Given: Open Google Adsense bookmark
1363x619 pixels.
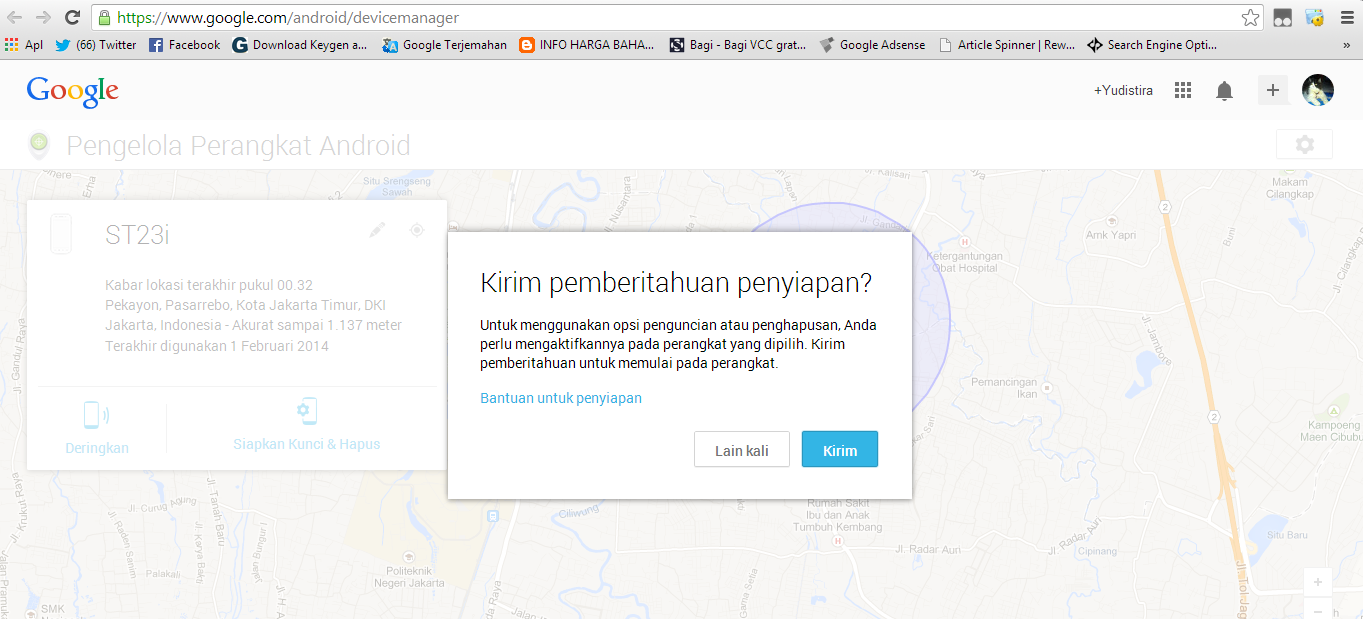Looking at the screenshot, I should click(873, 45).
